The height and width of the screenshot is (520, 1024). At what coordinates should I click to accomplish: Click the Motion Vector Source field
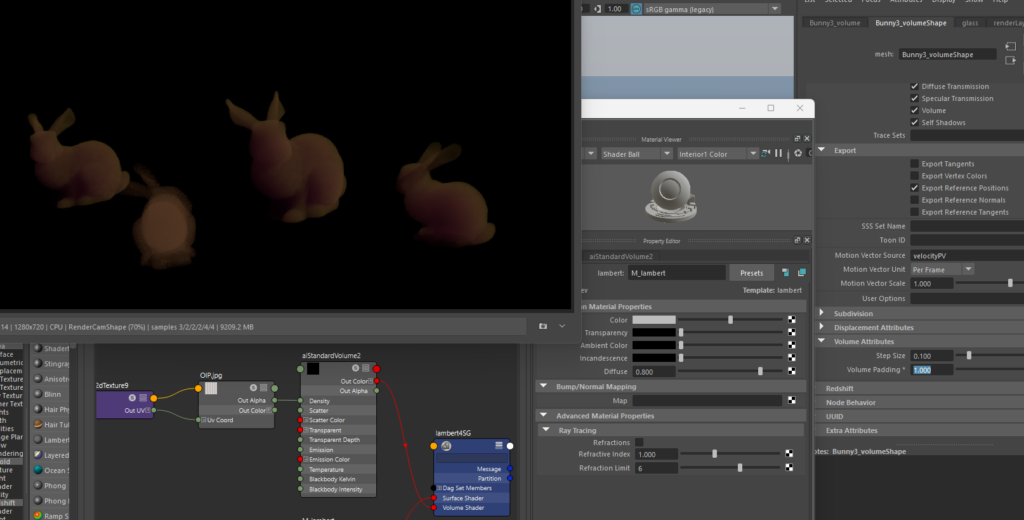tap(967, 255)
